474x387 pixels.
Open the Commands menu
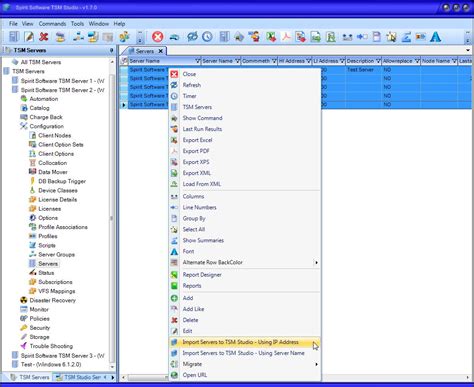coord(52,24)
